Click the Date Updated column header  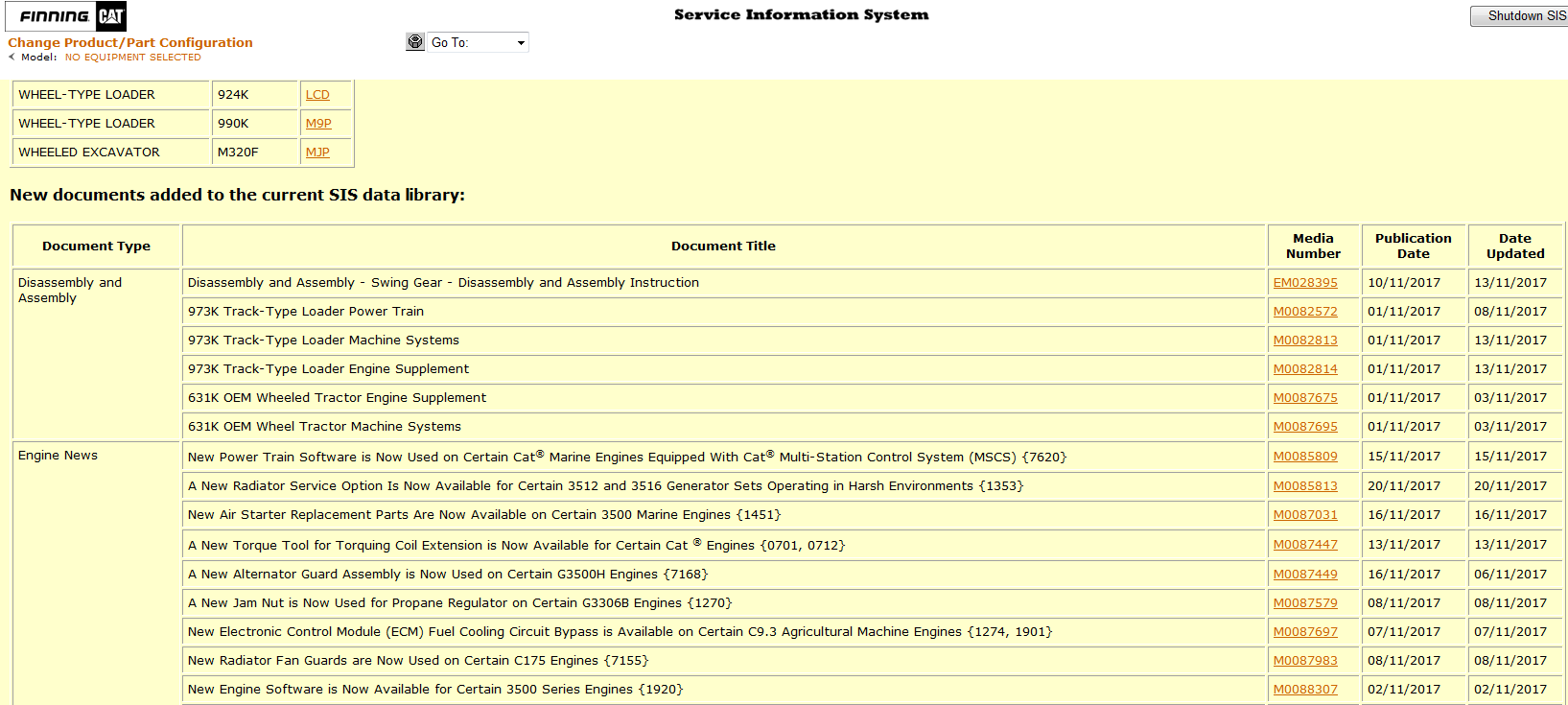point(1515,247)
